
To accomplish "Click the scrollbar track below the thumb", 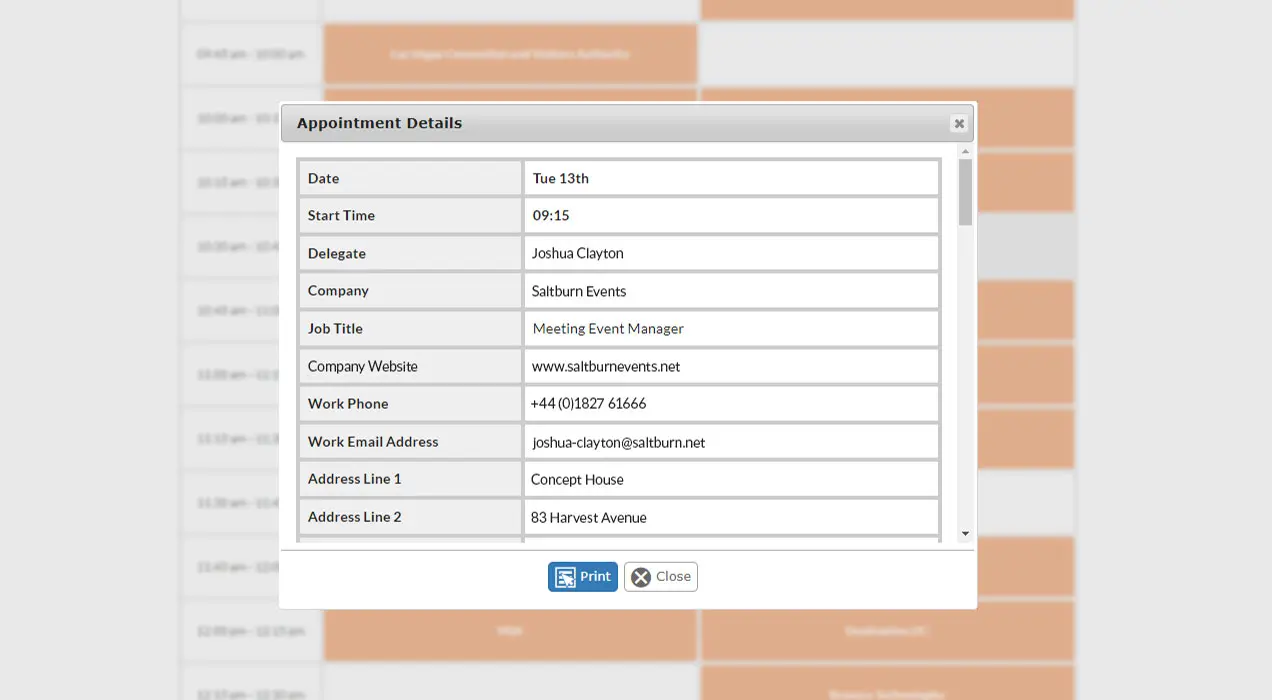I will point(964,380).
